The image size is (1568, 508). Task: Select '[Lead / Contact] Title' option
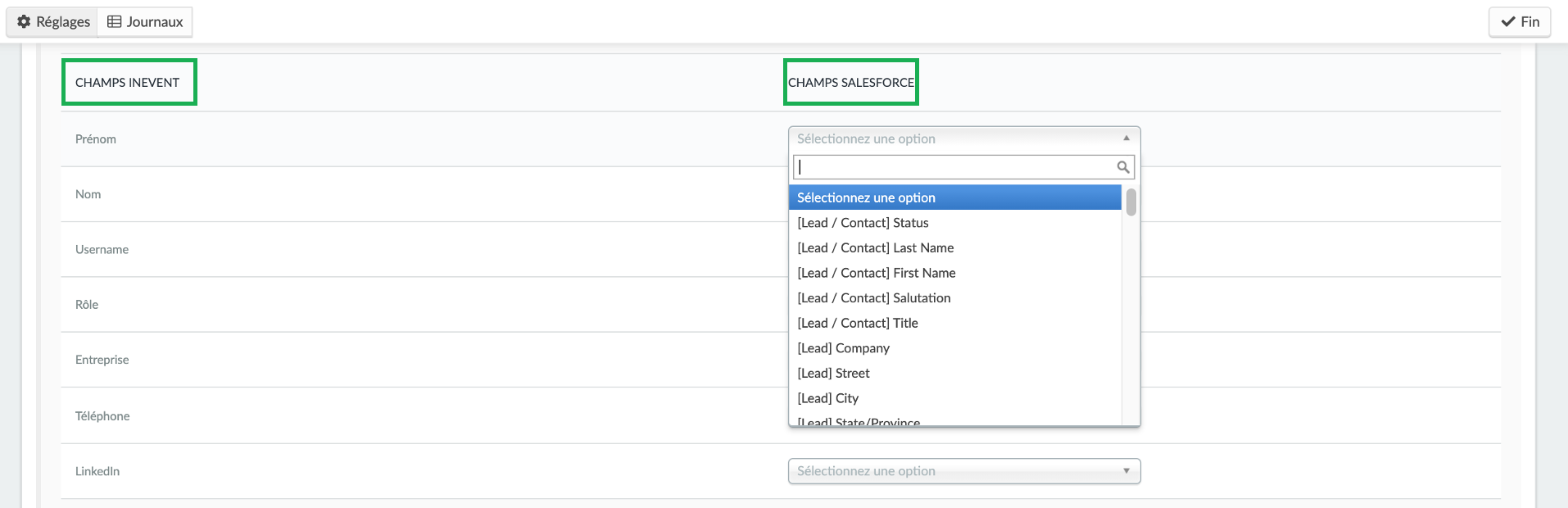pyautogui.click(x=955, y=323)
